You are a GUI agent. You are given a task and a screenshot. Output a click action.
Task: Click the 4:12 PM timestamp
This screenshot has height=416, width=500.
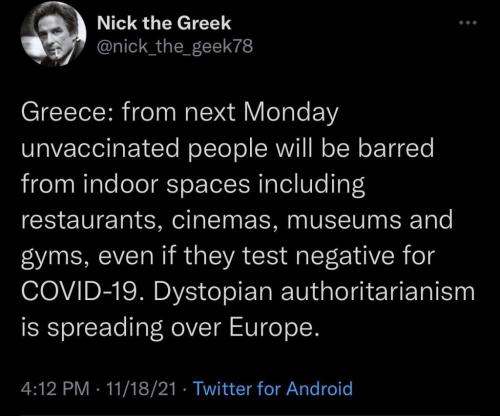click(55, 389)
